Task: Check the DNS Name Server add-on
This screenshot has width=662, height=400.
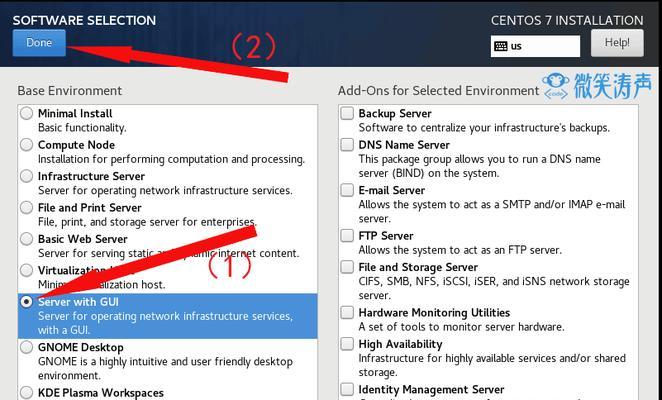Action: point(347,144)
